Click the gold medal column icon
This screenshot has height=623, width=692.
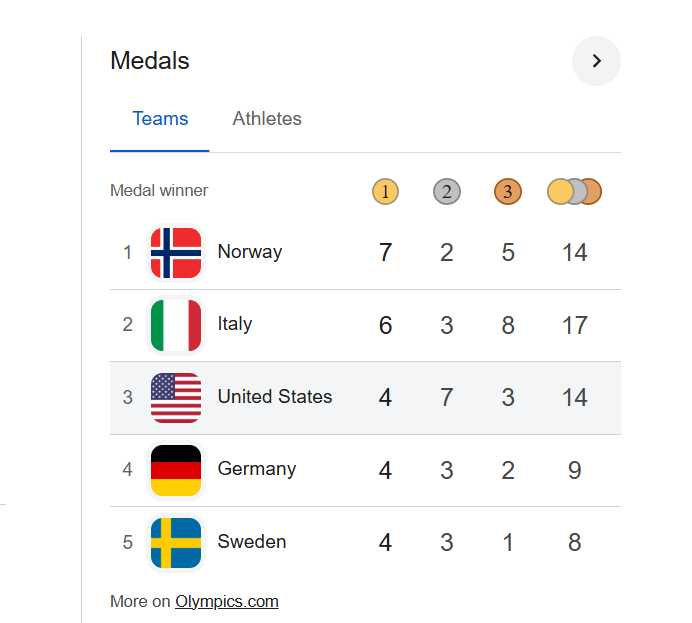[x=385, y=191]
